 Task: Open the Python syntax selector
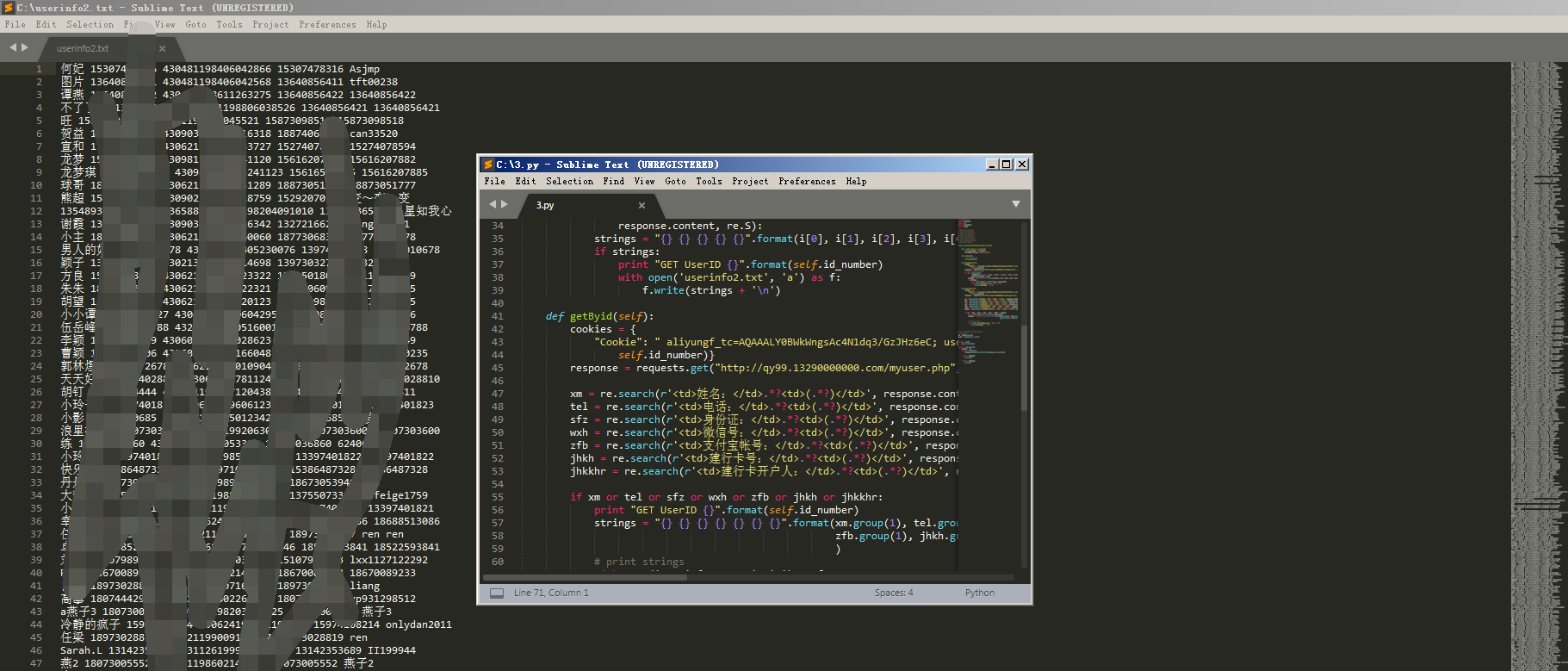pos(979,593)
